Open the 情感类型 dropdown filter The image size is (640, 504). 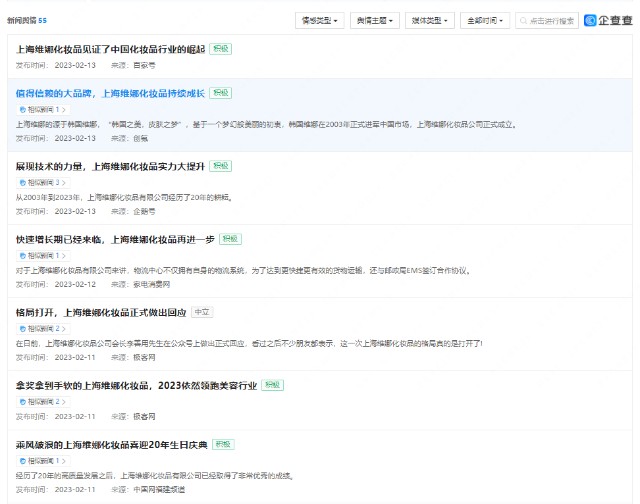319,20
